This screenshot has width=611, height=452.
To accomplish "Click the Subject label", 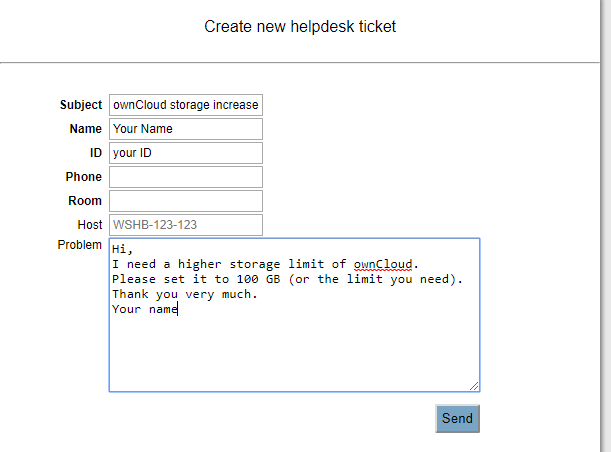I will point(81,105).
